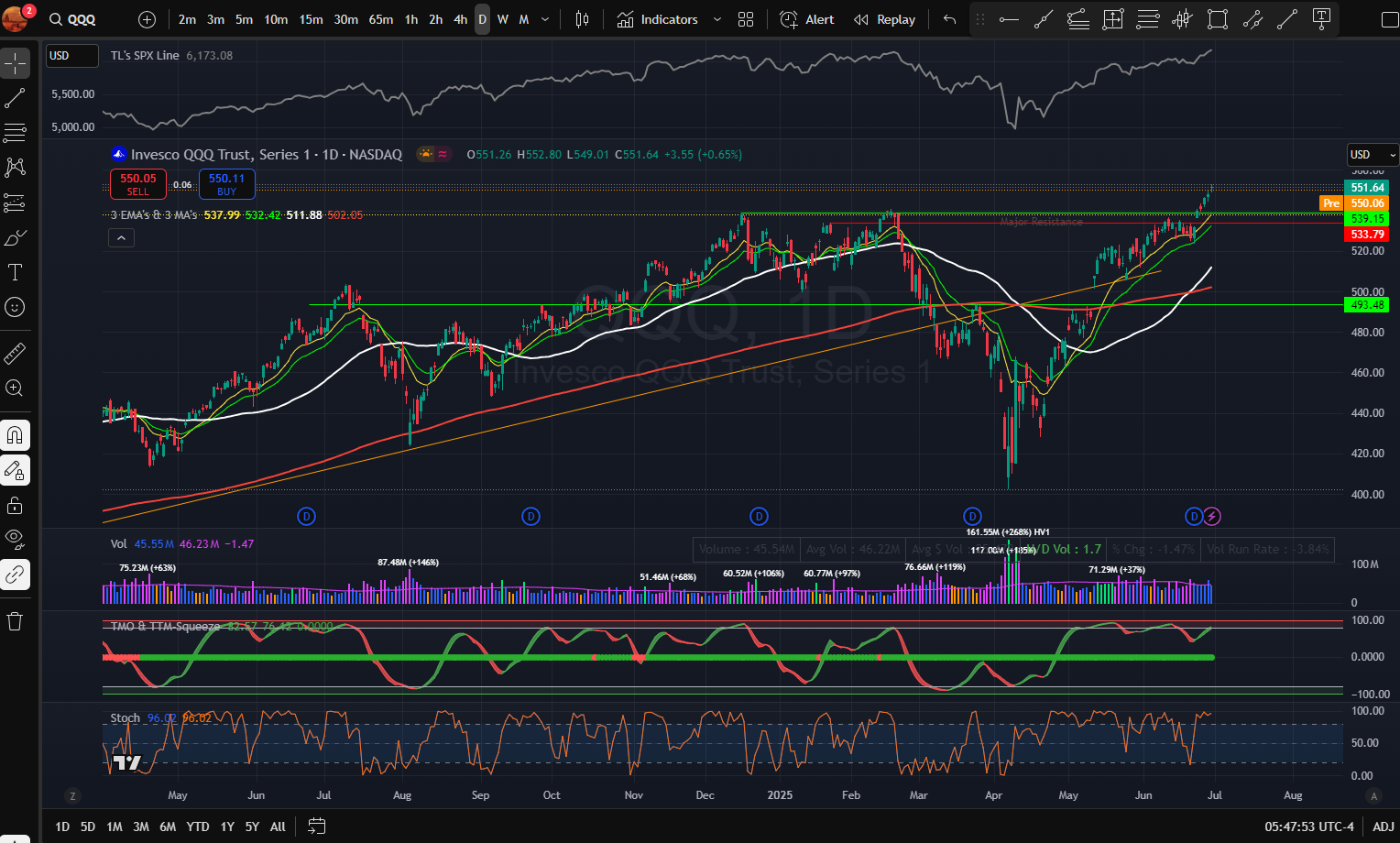Toggle stay in drawing mode
Image resolution: width=1400 pixels, height=843 pixels.
(x=15, y=470)
